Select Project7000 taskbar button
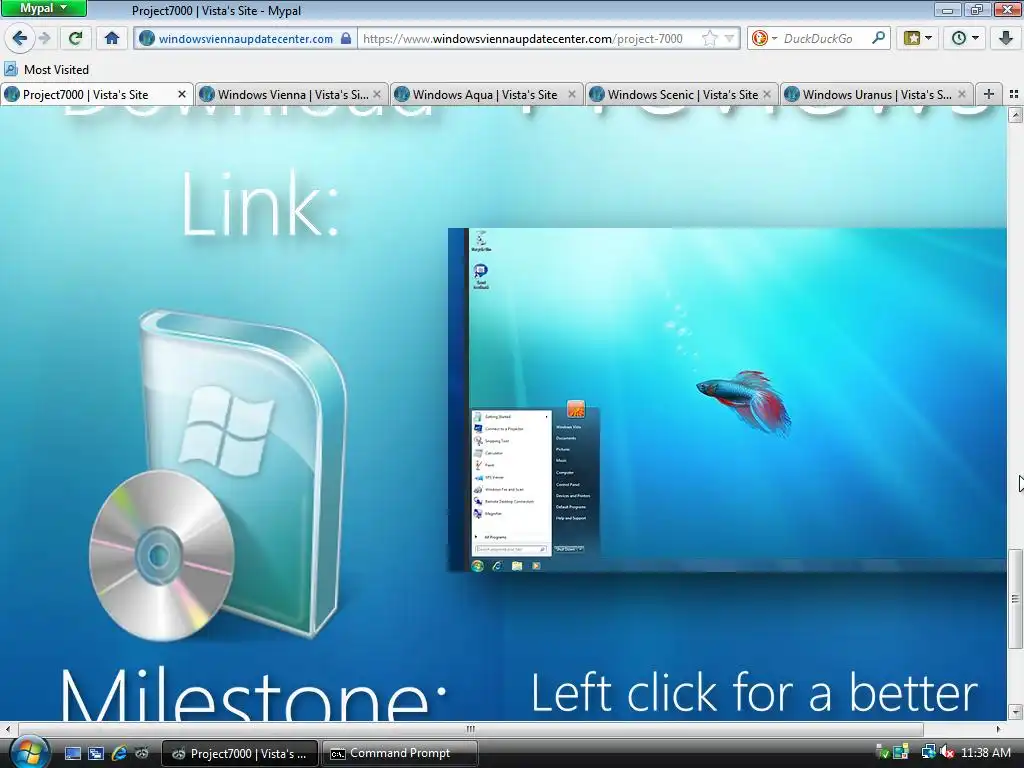This screenshot has height=768, width=1024. click(239, 754)
